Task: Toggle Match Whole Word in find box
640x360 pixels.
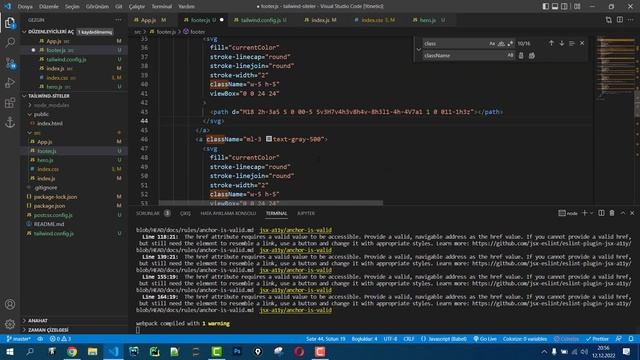Action: (501, 43)
